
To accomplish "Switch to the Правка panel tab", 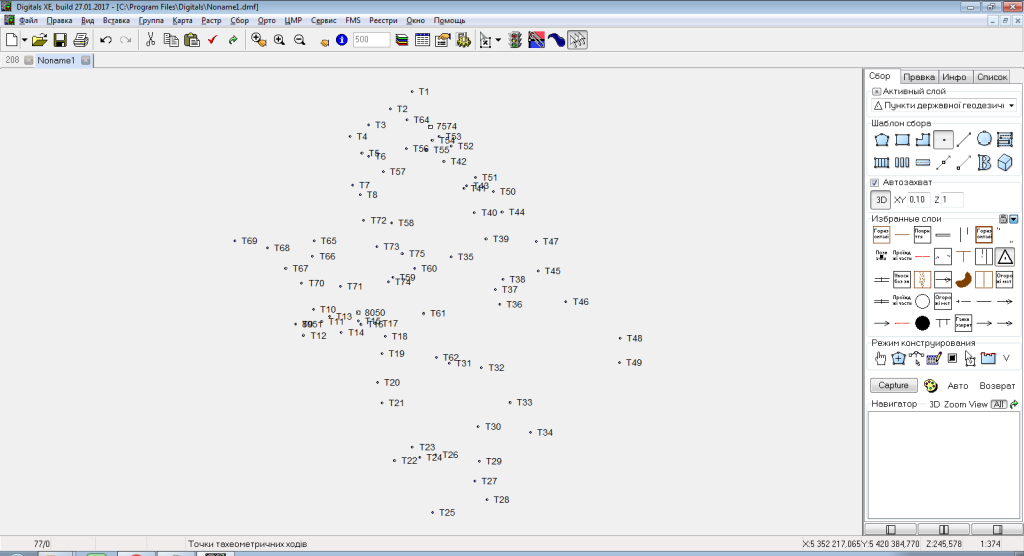I will (x=919, y=77).
